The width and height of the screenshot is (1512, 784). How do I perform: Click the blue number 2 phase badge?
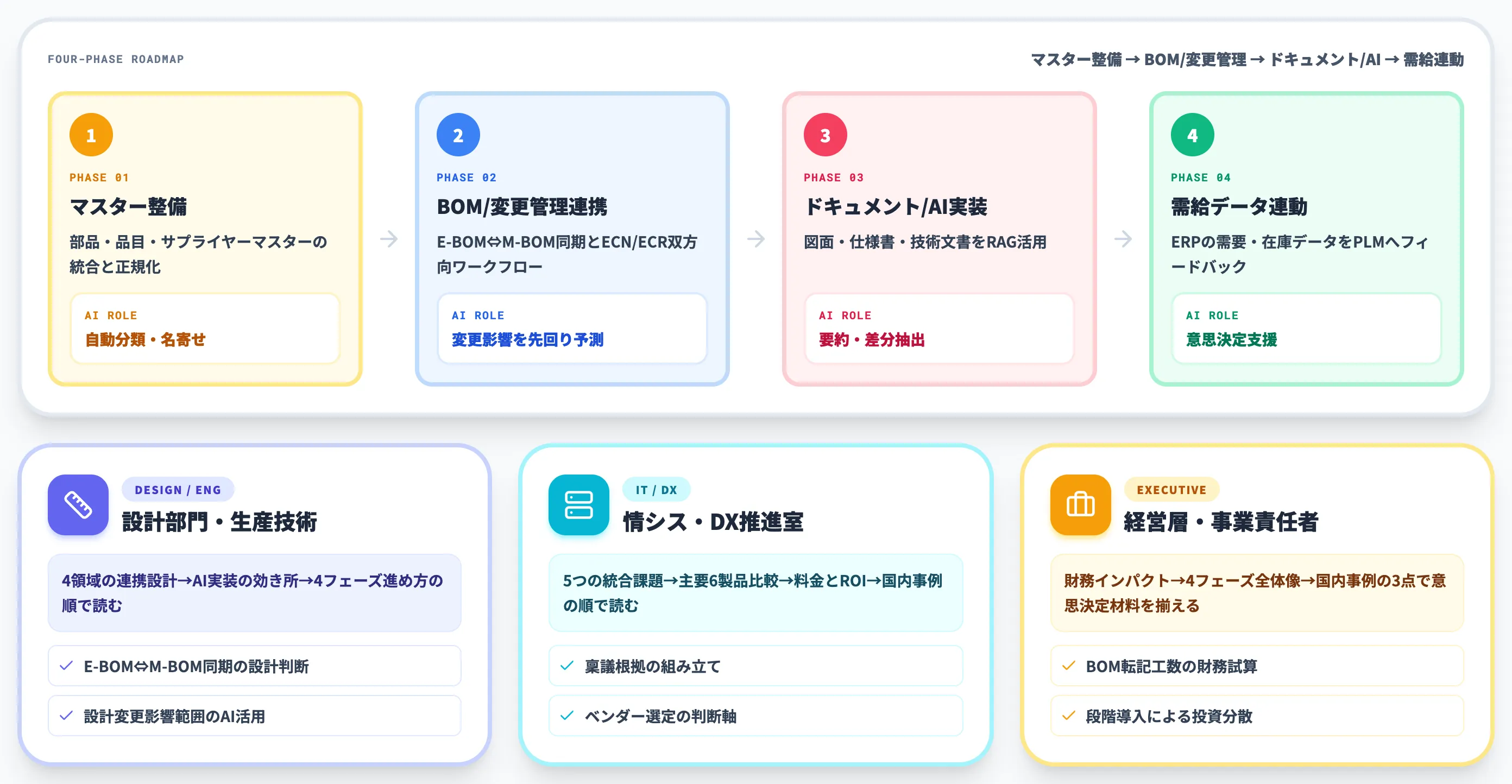point(458,135)
